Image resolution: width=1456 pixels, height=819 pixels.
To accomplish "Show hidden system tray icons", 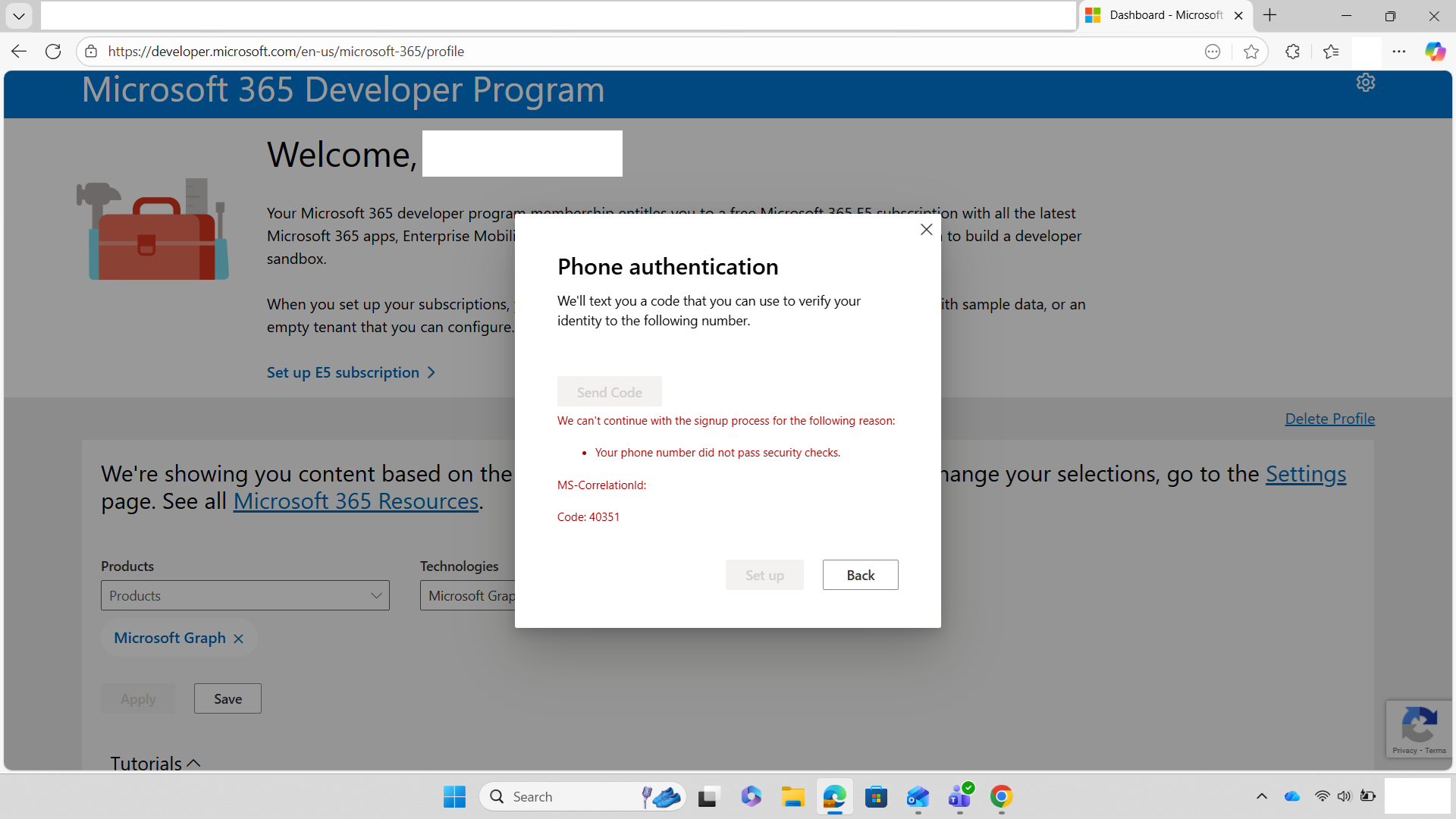I will (x=1262, y=796).
